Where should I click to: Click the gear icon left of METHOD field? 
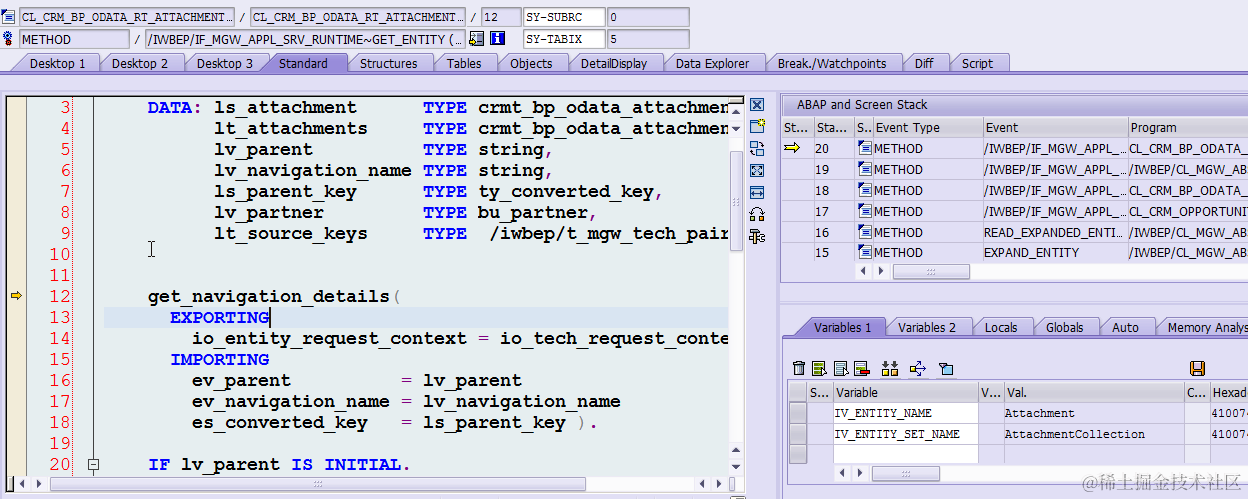click(x=8, y=38)
